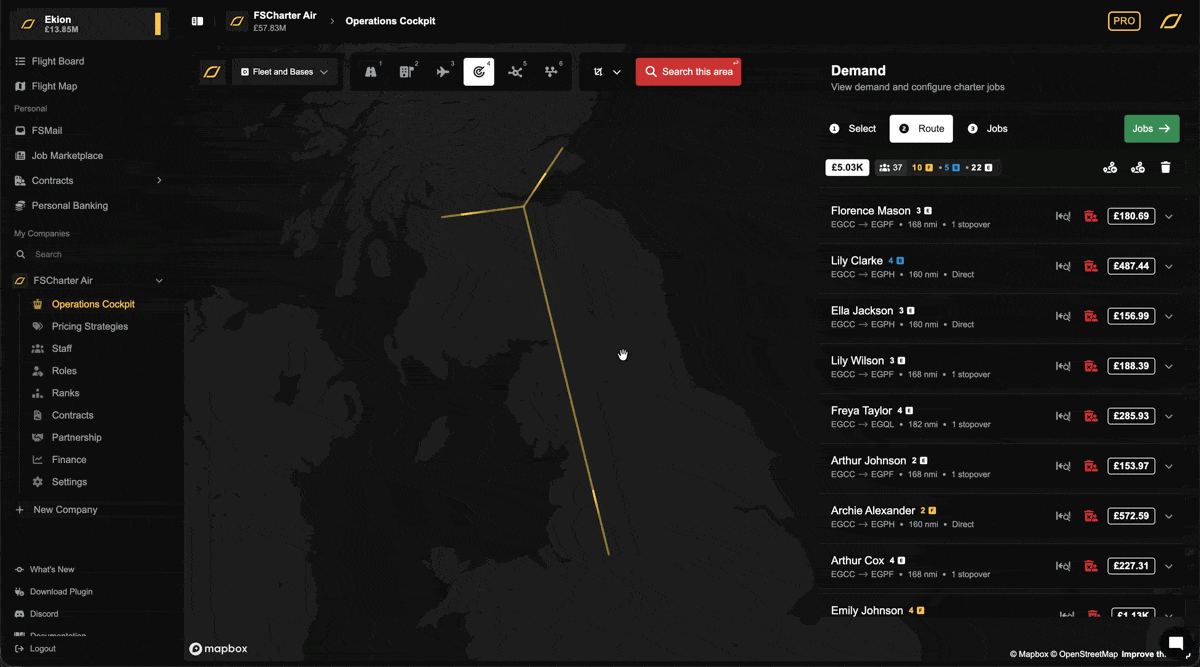Select the airplane tool in map toolbar

coord(443,72)
